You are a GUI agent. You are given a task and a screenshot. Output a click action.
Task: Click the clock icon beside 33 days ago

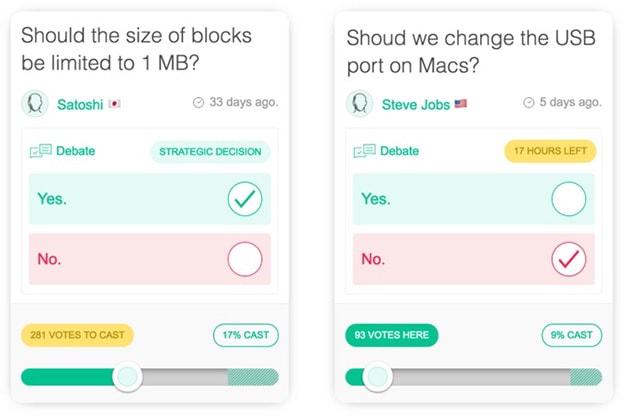coord(198,102)
